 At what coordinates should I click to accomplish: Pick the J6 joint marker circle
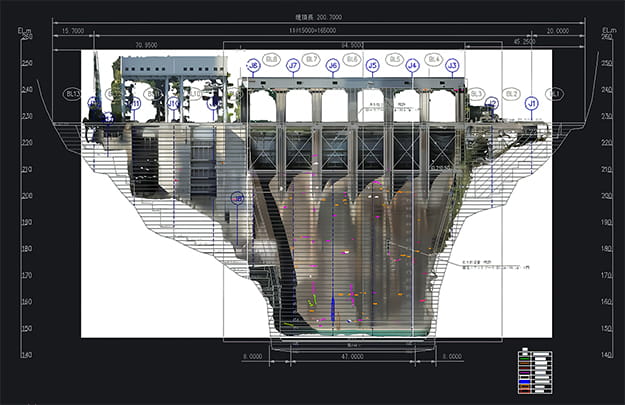coord(332,65)
